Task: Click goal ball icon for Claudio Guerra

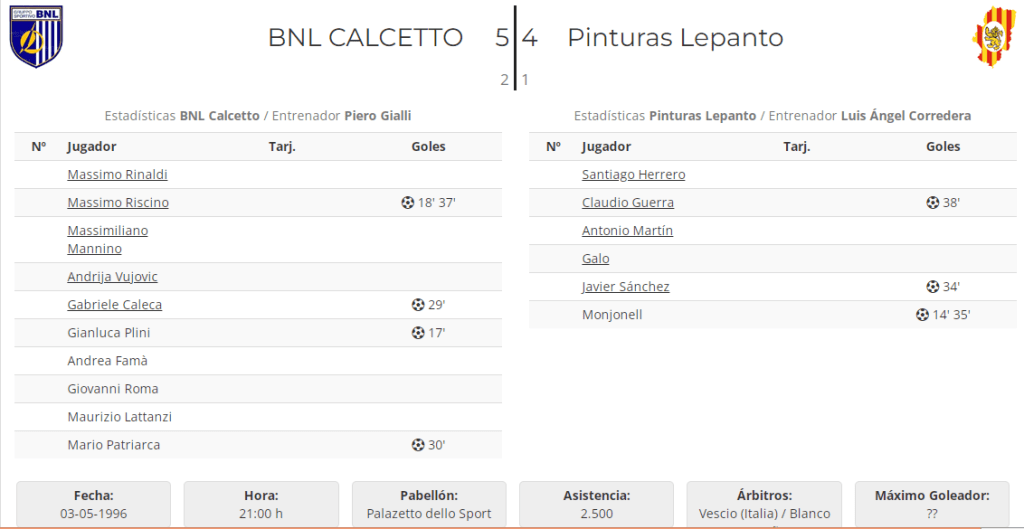Action: pyautogui.click(x=933, y=203)
